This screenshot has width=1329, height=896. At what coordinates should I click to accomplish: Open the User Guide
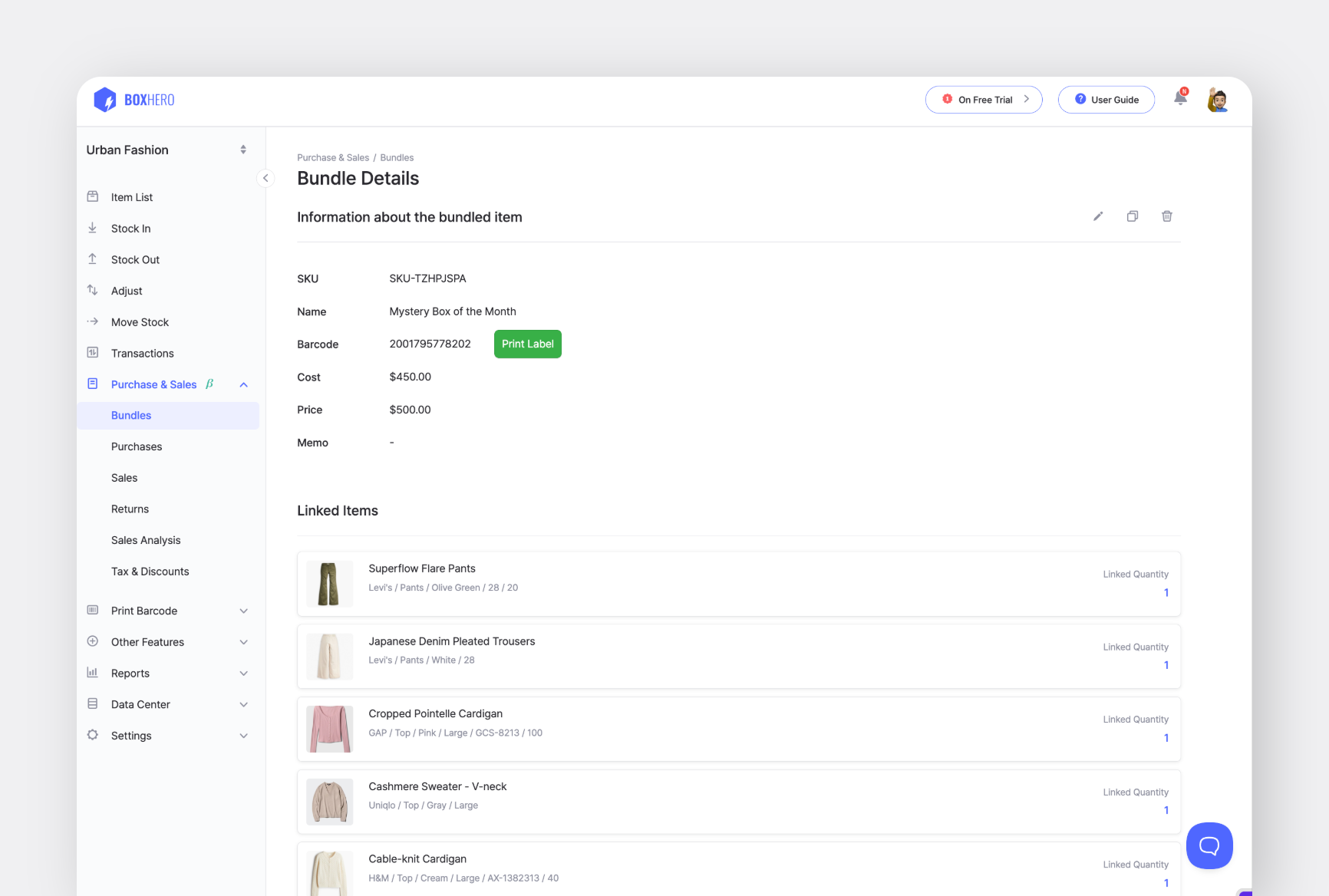click(x=1106, y=99)
